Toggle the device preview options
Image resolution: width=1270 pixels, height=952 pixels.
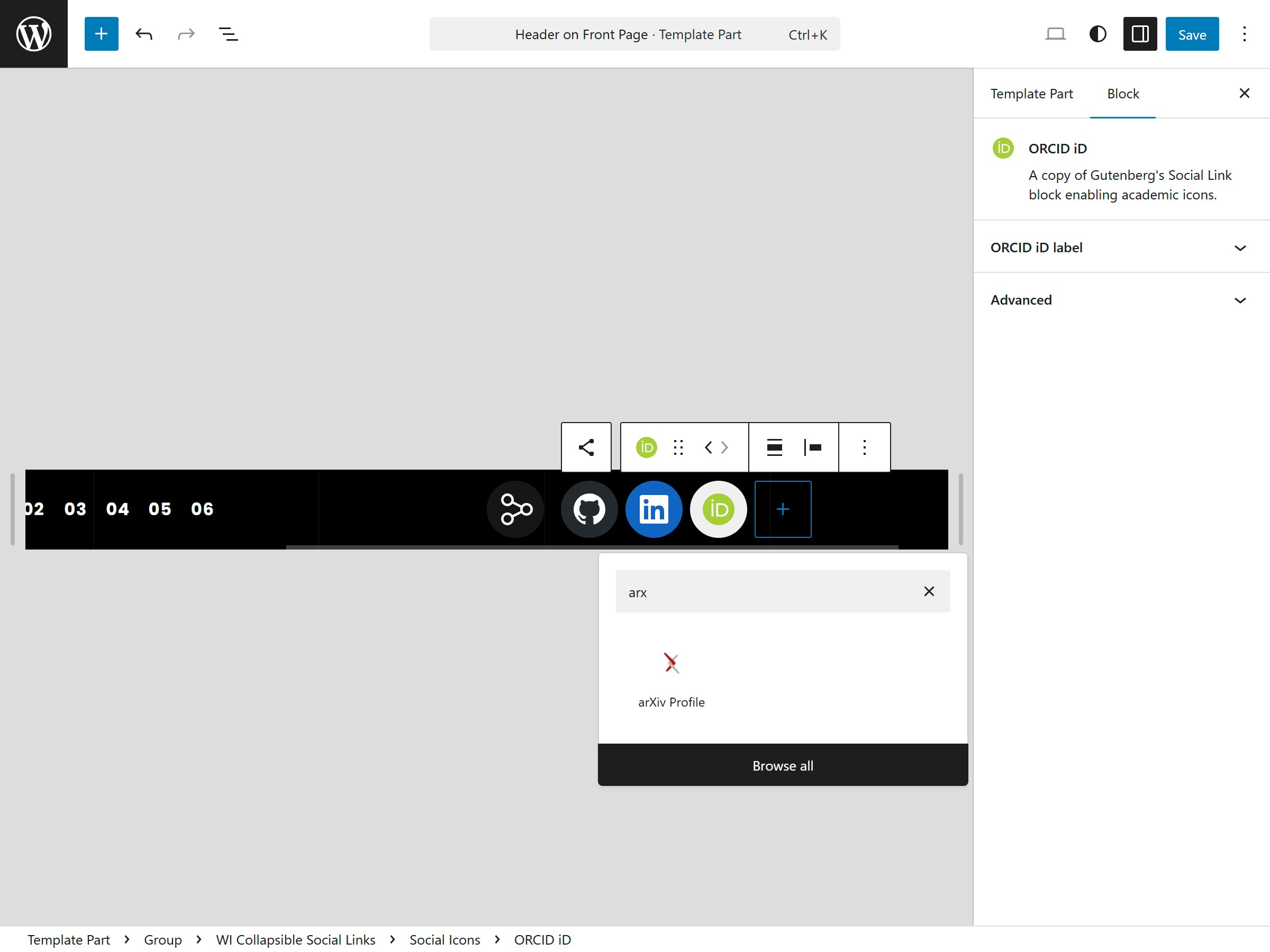pyautogui.click(x=1055, y=33)
